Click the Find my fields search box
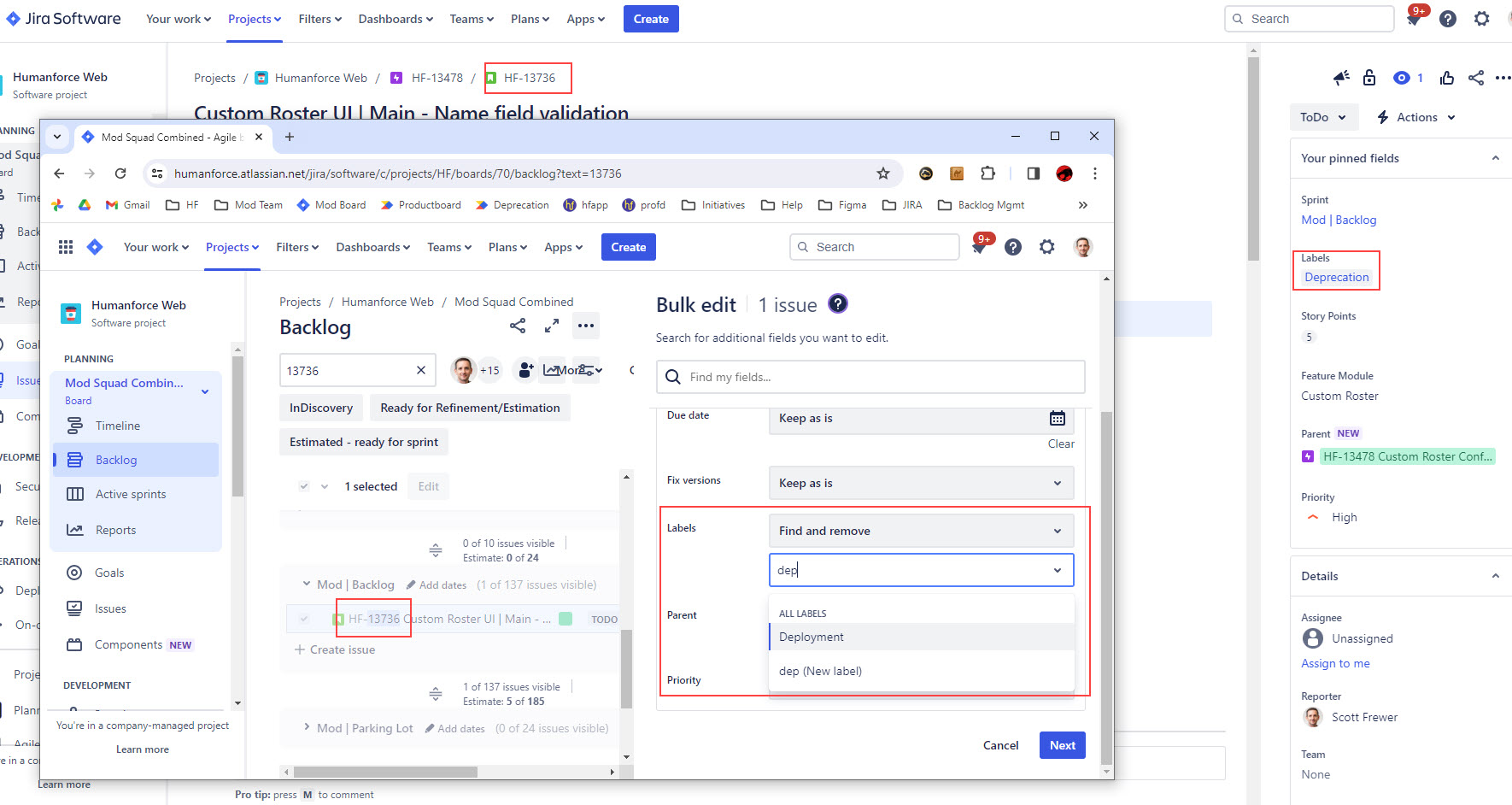Screen dimensions: 1512x805 pyautogui.click(x=870, y=377)
